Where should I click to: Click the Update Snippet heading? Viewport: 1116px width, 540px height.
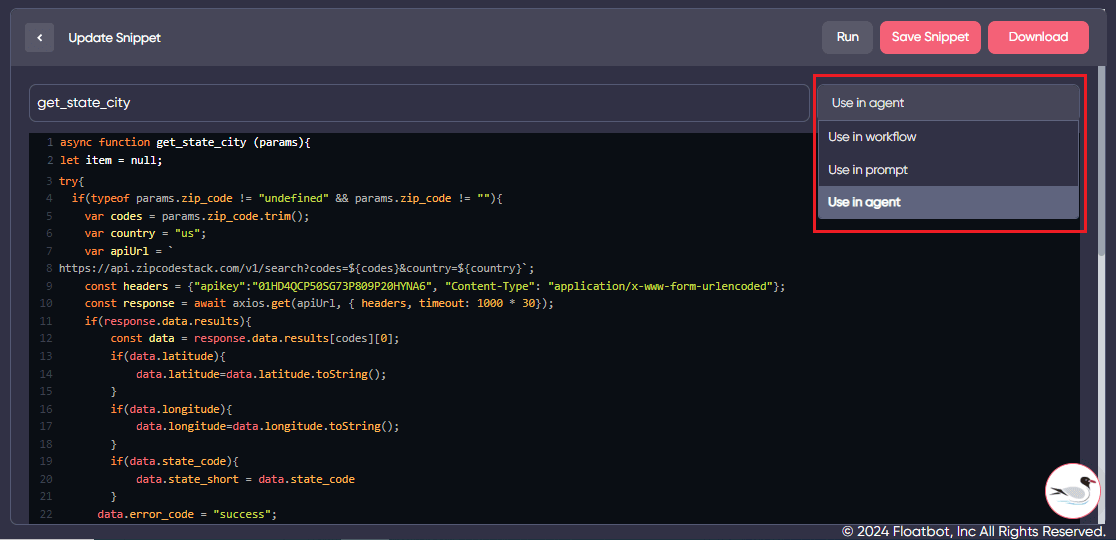(114, 38)
